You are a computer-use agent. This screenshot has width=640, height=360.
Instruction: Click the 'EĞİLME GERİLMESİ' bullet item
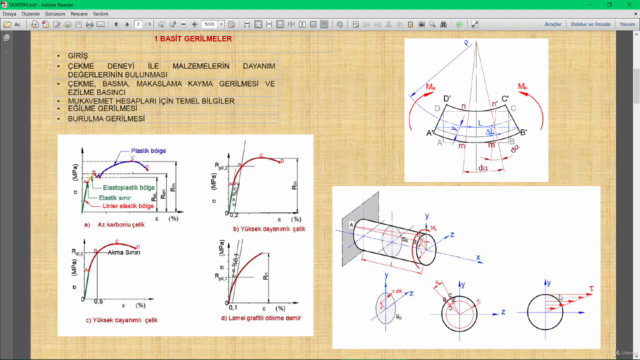102,109
